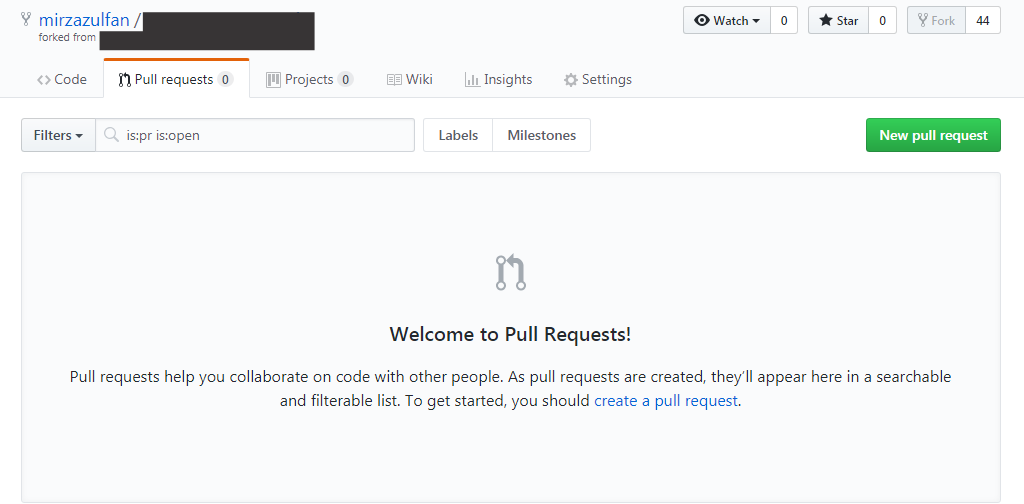Star this repository
Viewport: 1024px width, 504px height.
click(838, 20)
